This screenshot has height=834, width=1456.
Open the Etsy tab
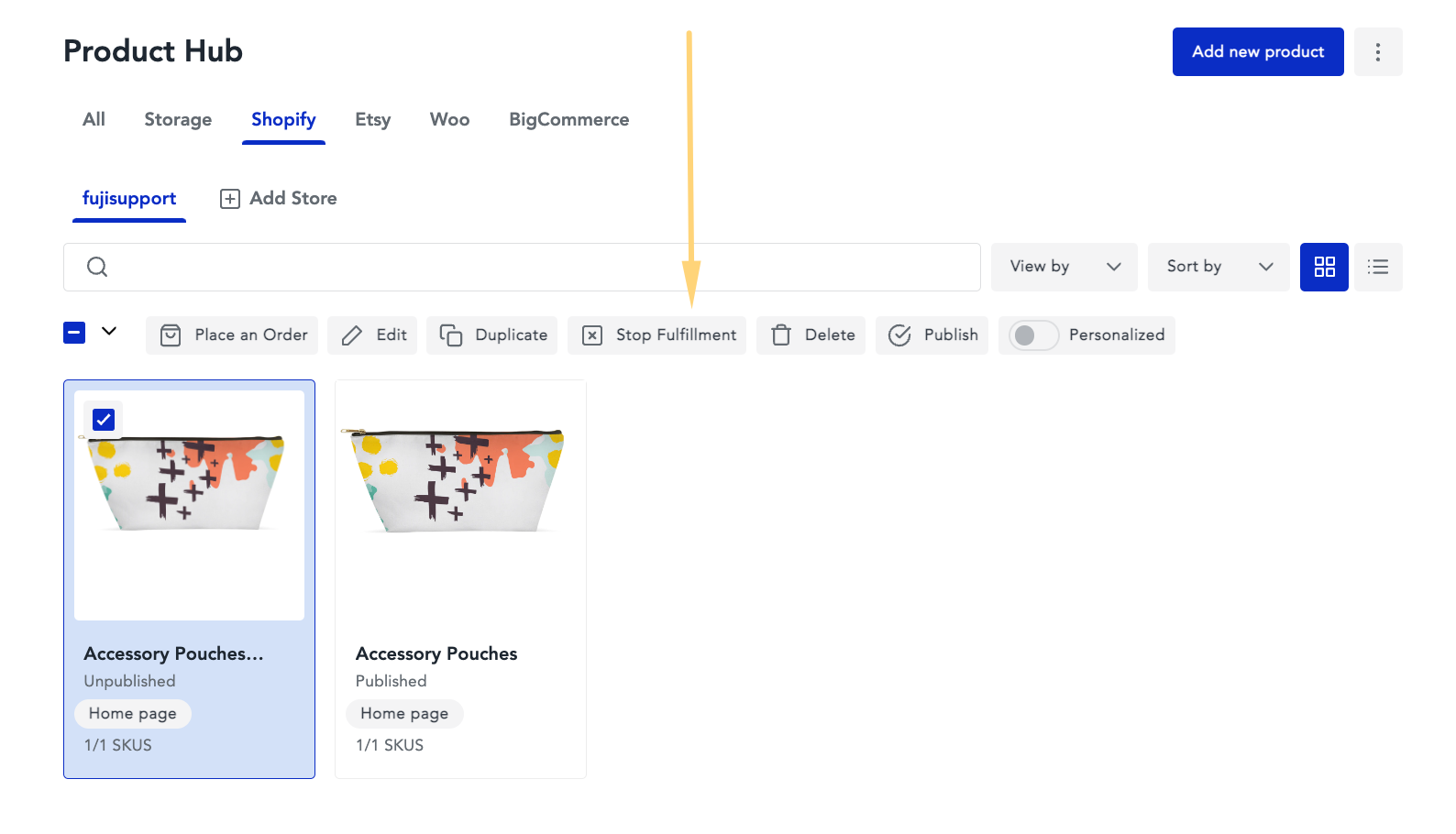pos(372,120)
